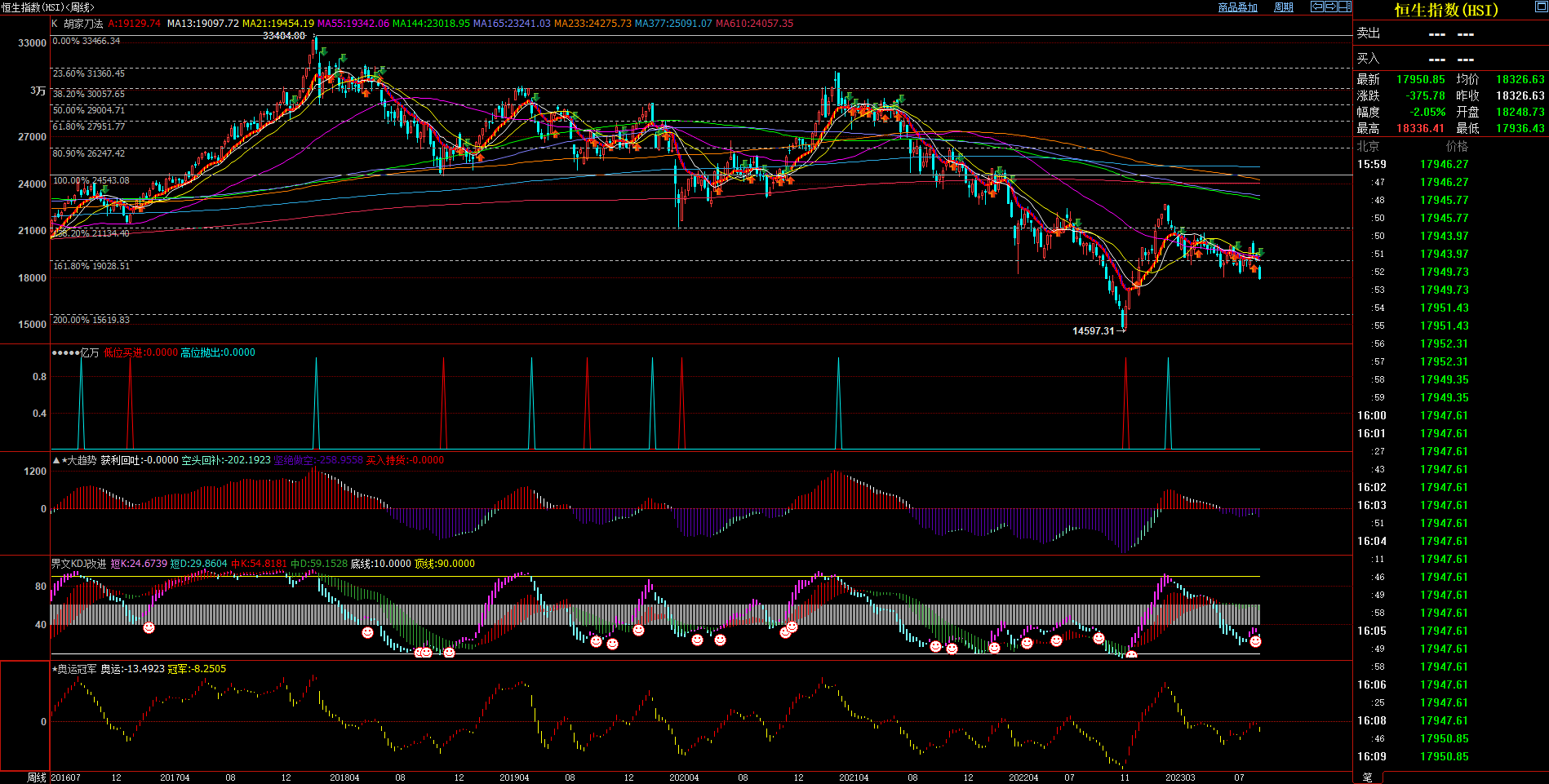Click the 14597.31 low price label
1549x784 pixels.
pos(1093,331)
